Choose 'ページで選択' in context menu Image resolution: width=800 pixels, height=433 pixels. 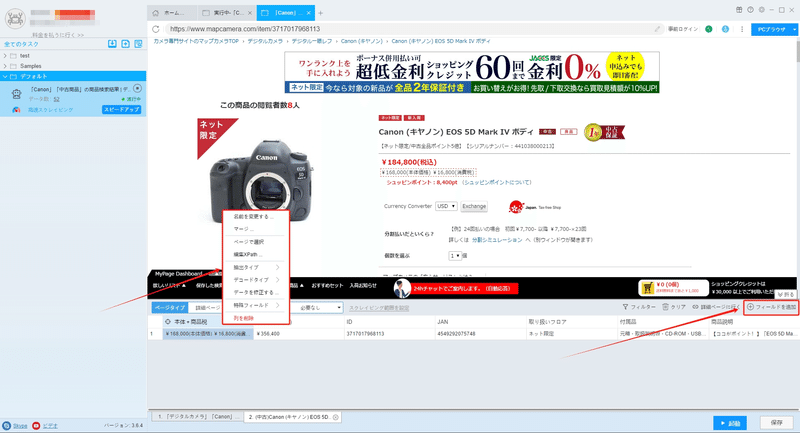point(256,242)
